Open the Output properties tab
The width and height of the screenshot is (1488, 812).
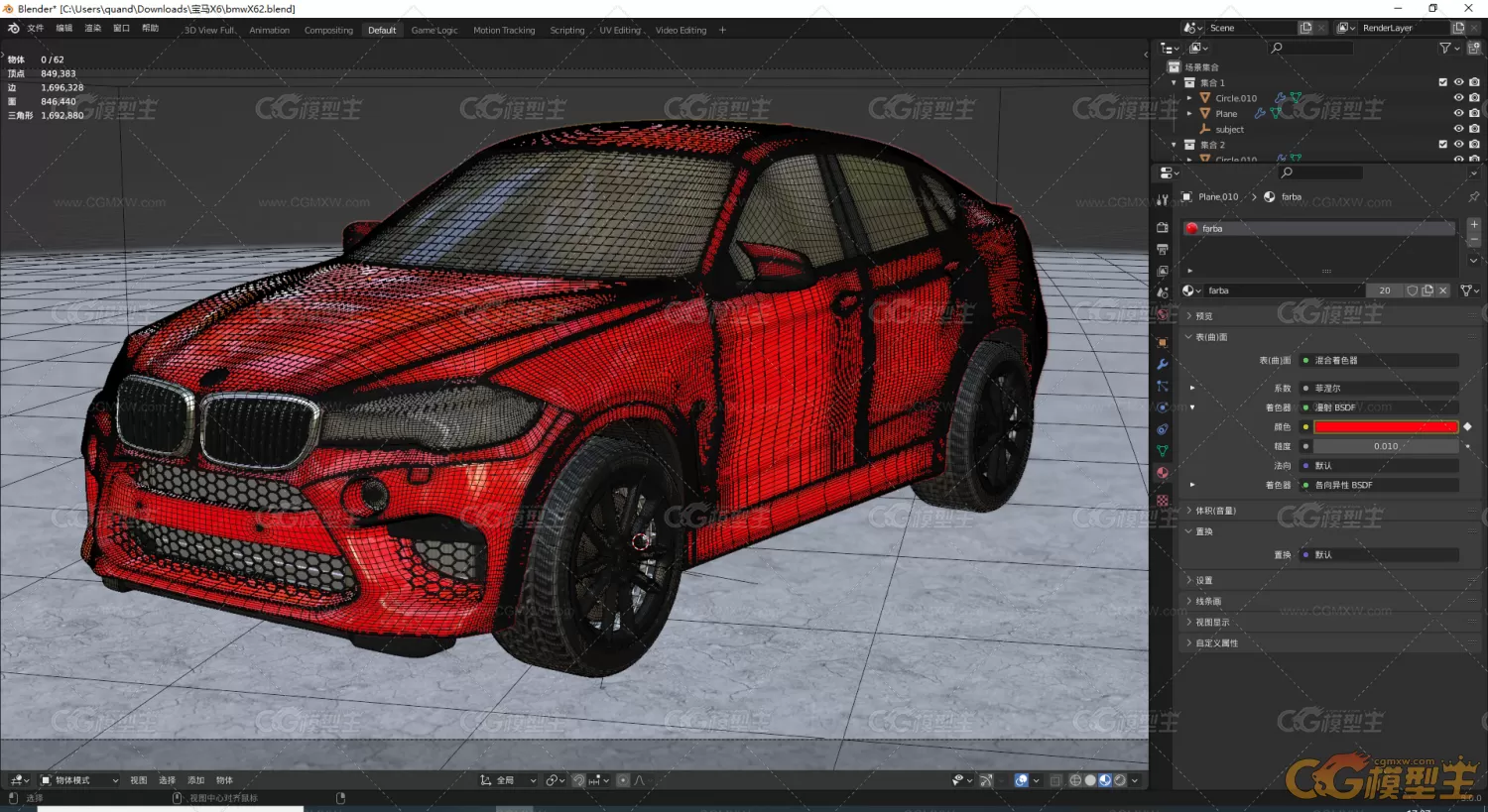[x=1162, y=249]
